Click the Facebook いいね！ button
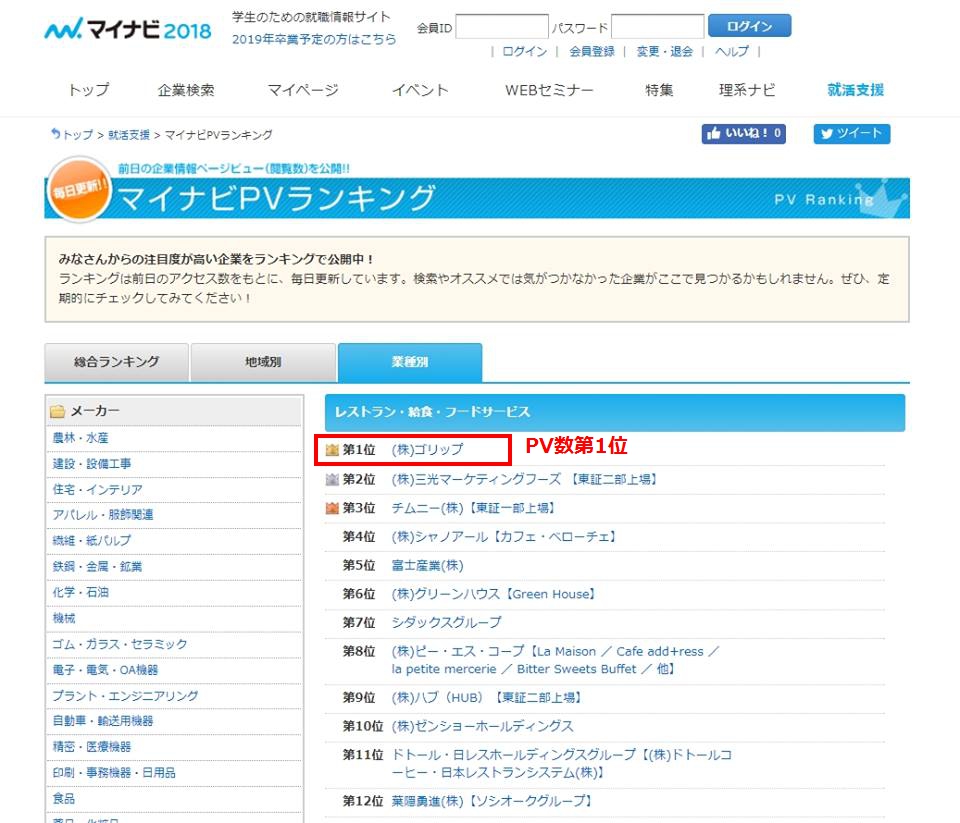This screenshot has height=823, width=960. tap(743, 133)
